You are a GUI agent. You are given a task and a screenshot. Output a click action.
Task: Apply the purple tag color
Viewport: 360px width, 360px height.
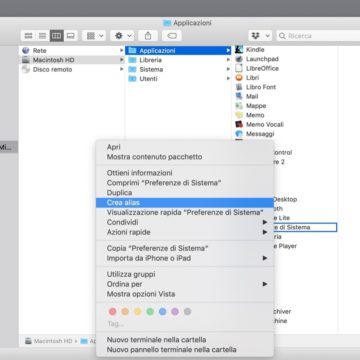[175, 312]
